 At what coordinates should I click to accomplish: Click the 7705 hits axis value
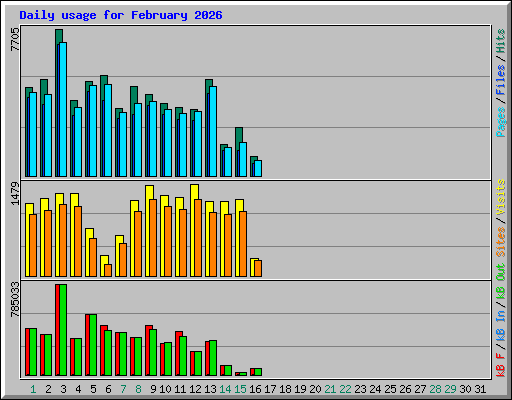15,39
